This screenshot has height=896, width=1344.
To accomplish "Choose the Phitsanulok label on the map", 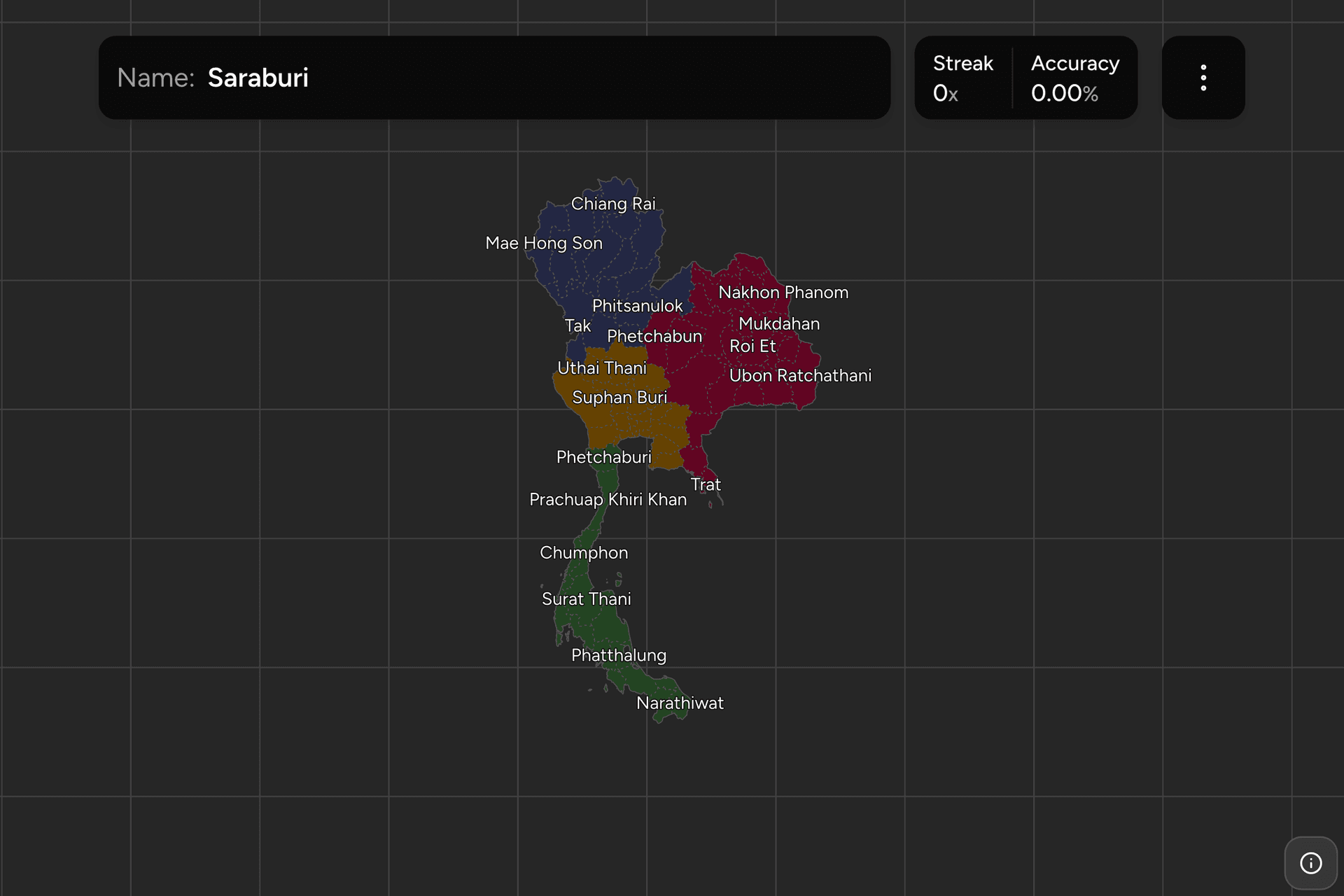I will [637, 306].
